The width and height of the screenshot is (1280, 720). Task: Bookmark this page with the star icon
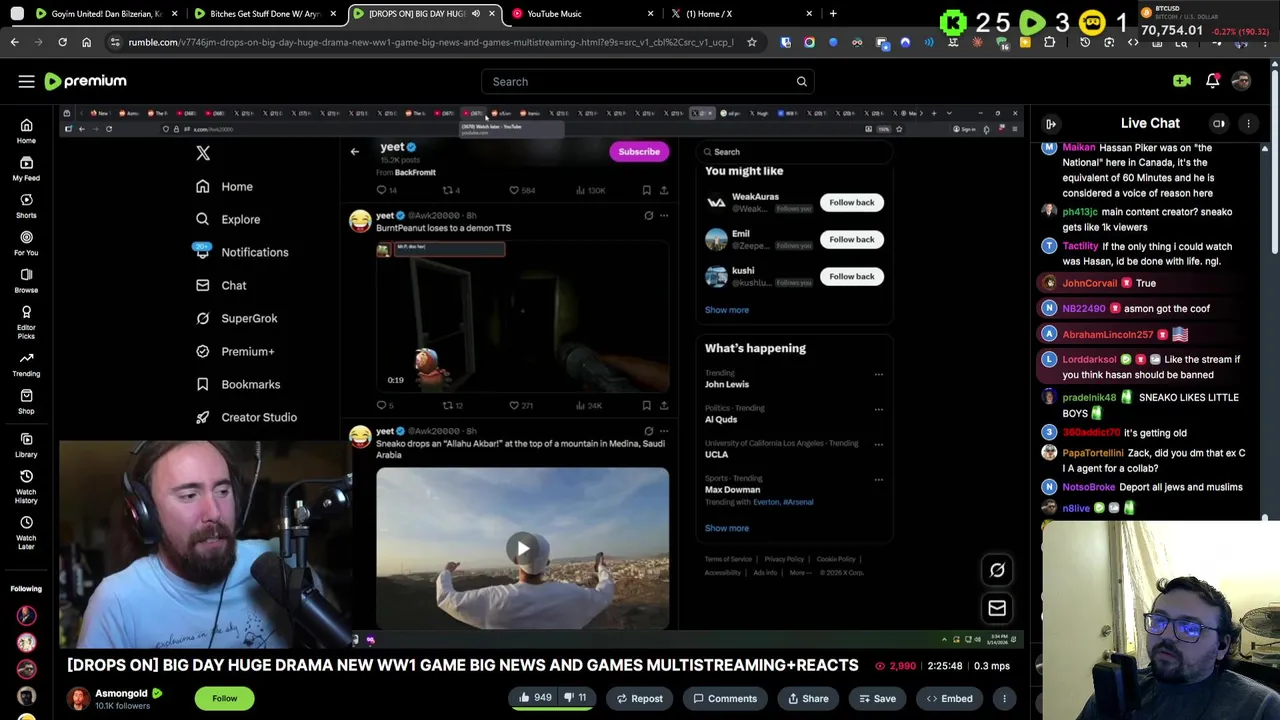click(x=752, y=42)
